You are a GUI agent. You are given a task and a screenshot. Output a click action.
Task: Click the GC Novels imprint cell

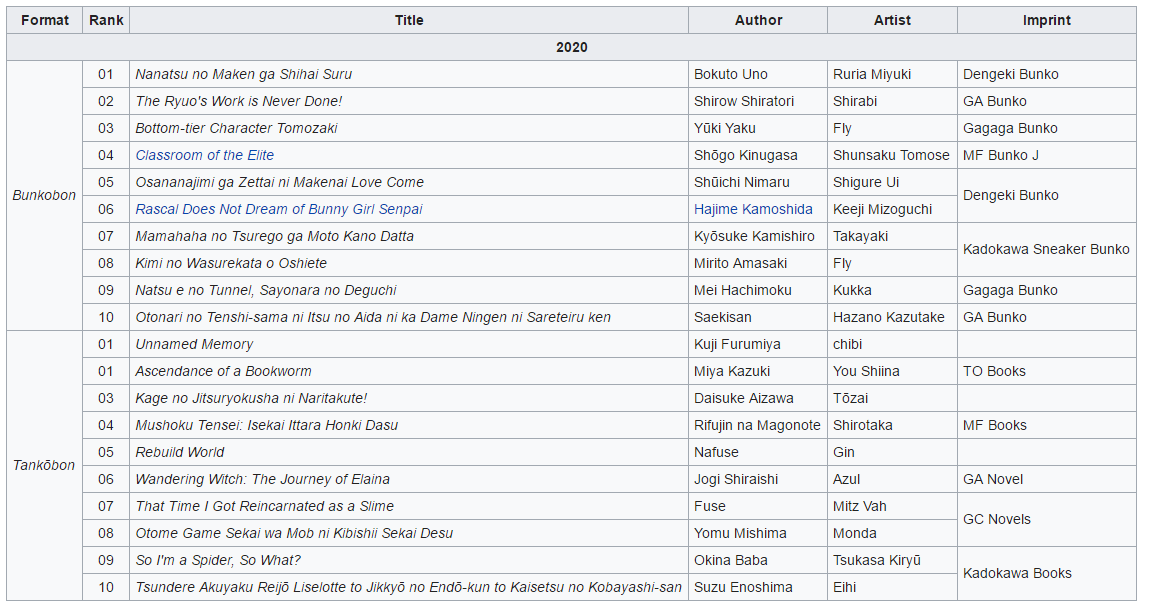coord(1047,520)
